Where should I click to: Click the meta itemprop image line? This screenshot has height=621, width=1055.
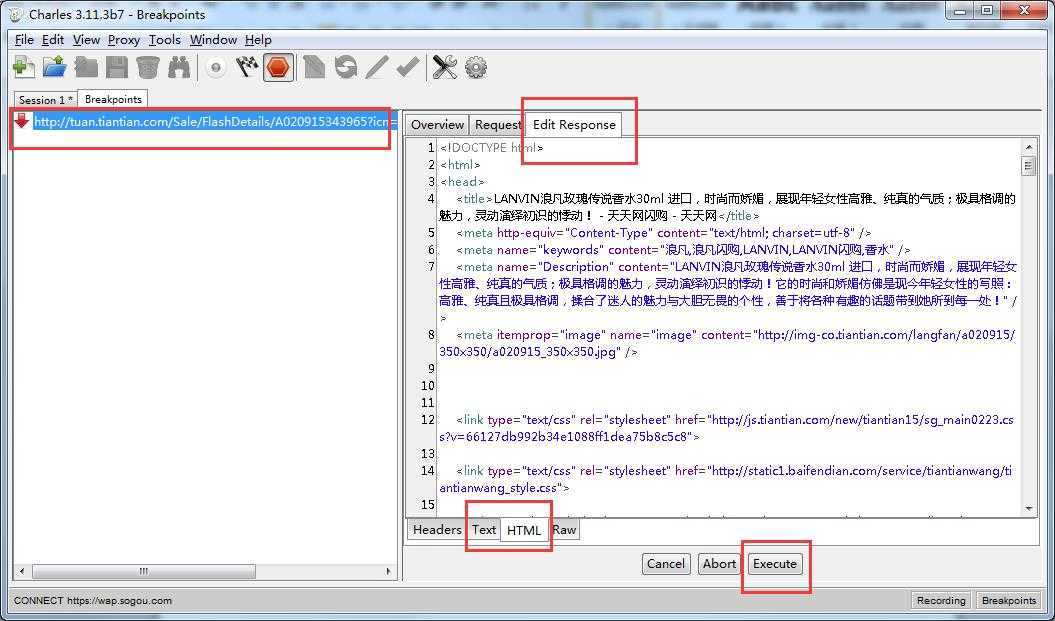[727, 343]
